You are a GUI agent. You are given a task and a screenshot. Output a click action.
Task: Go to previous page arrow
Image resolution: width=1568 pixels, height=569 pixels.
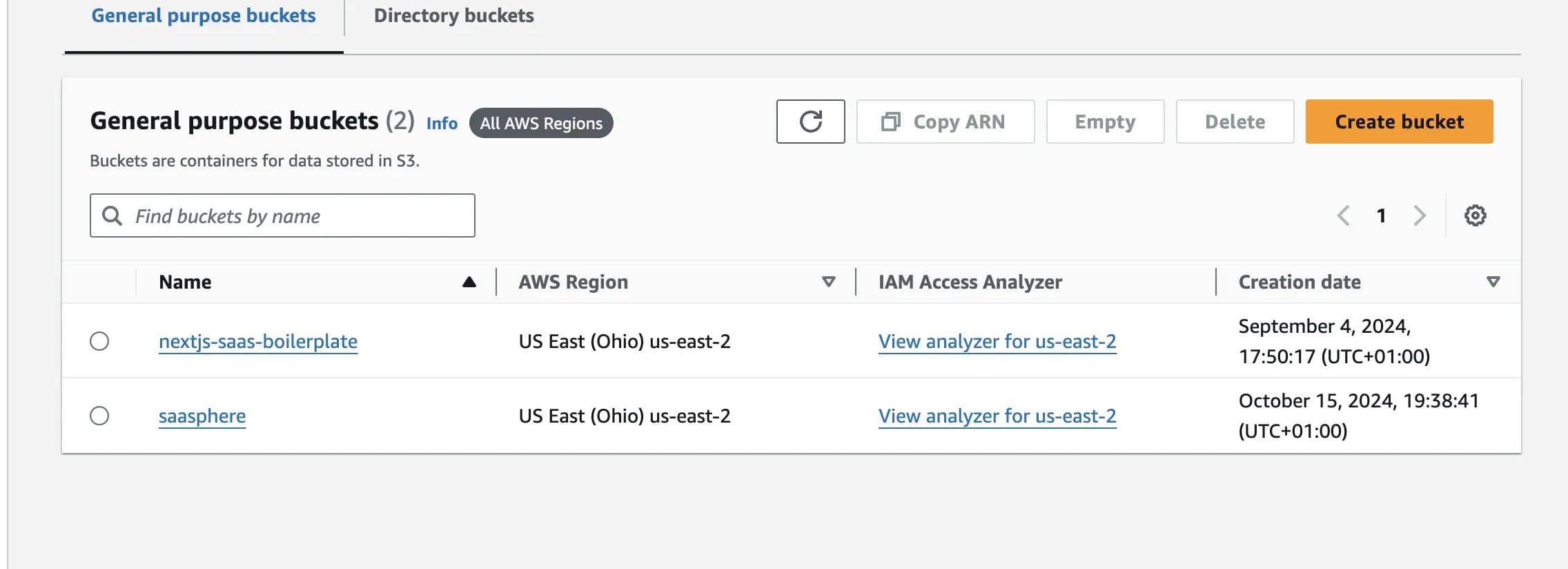pos(1343,215)
